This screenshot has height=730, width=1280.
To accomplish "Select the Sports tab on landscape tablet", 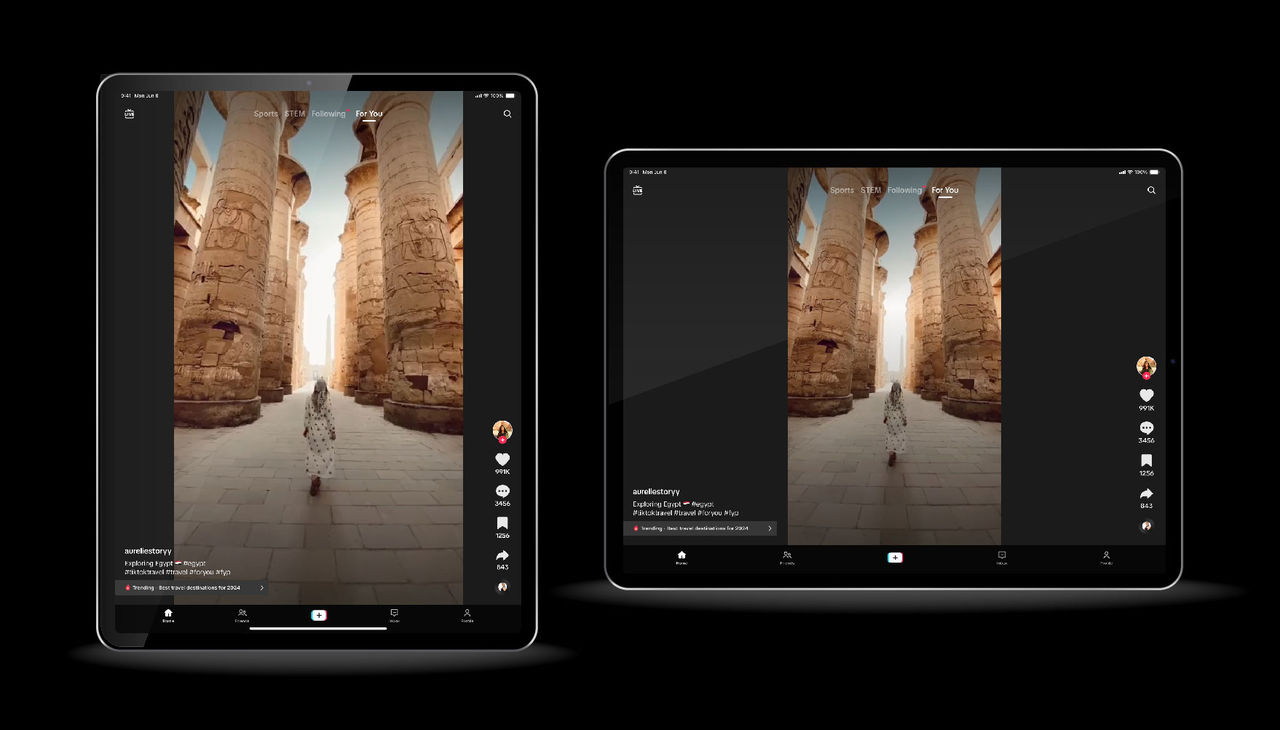I will click(x=842, y=190).
